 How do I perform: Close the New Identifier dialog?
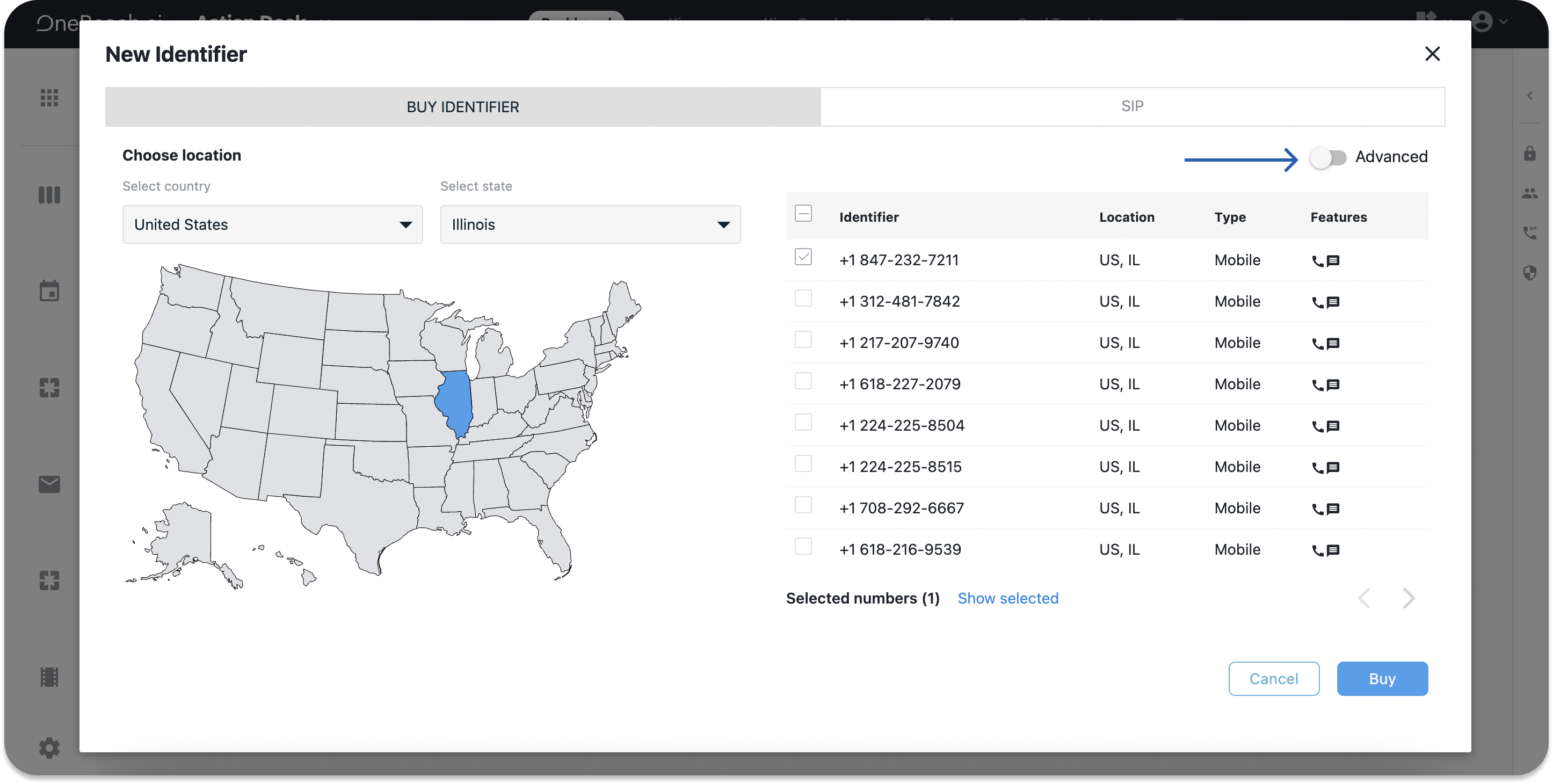[x=1432, y=54]
